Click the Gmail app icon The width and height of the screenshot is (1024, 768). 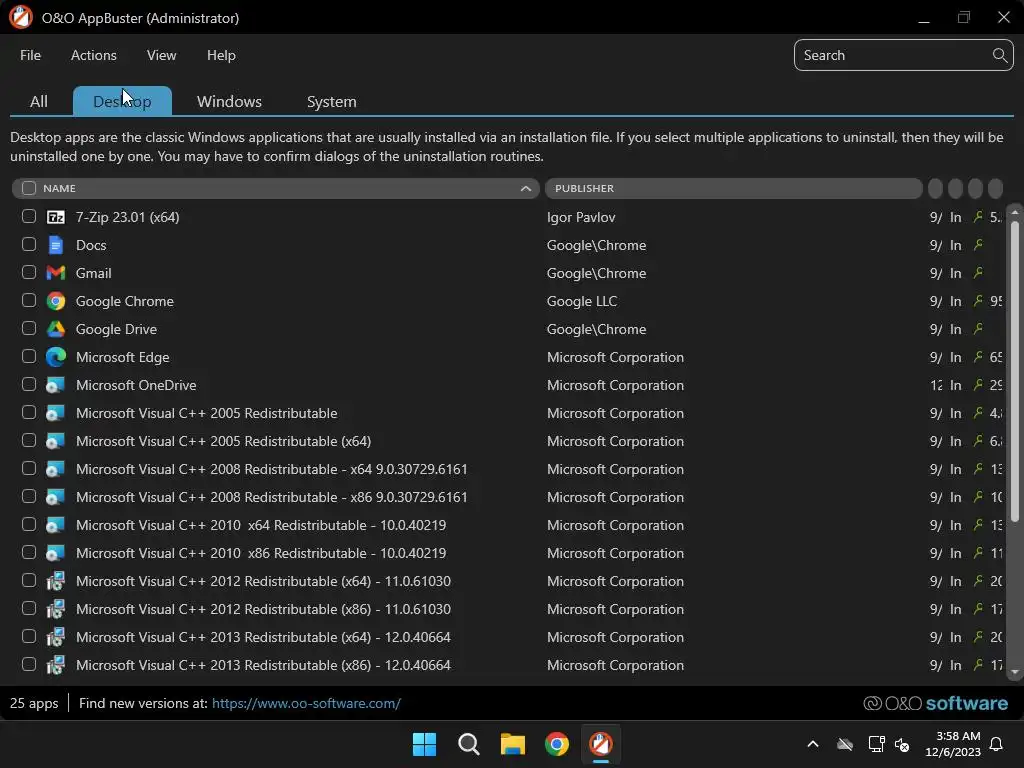tap(56, 273)
